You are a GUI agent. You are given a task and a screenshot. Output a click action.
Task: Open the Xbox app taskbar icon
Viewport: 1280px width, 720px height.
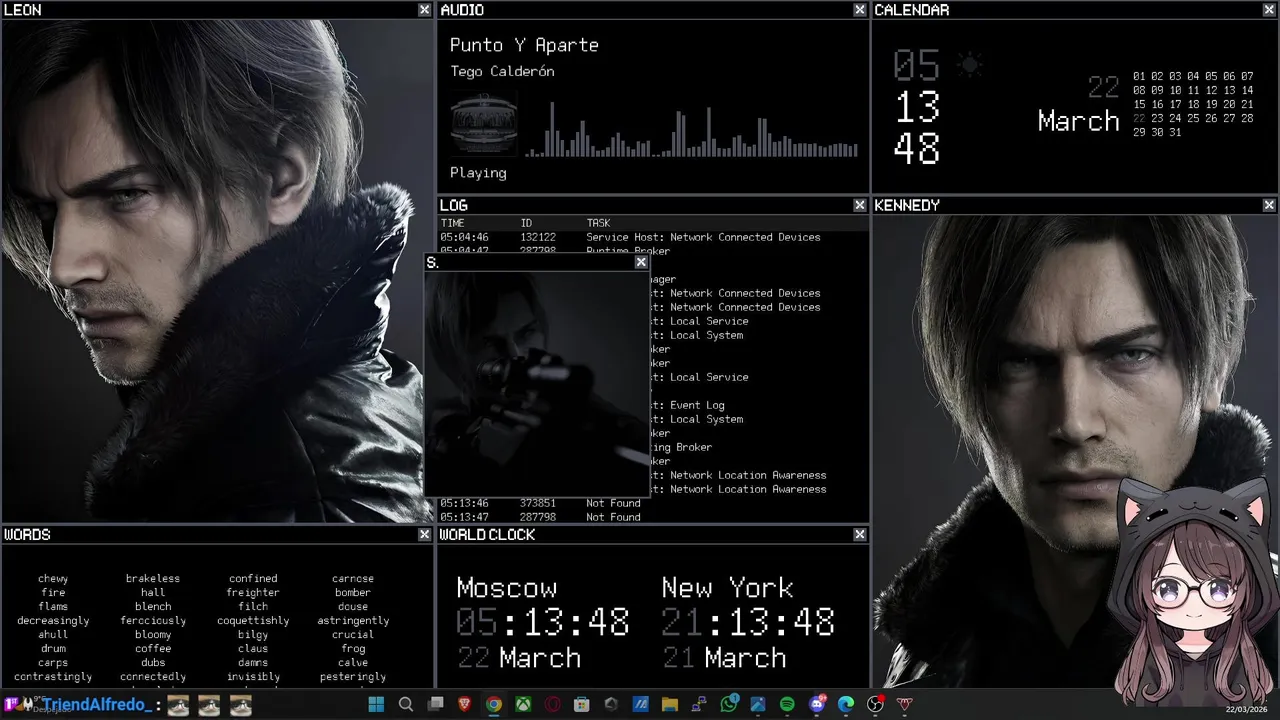pos(523,704)
